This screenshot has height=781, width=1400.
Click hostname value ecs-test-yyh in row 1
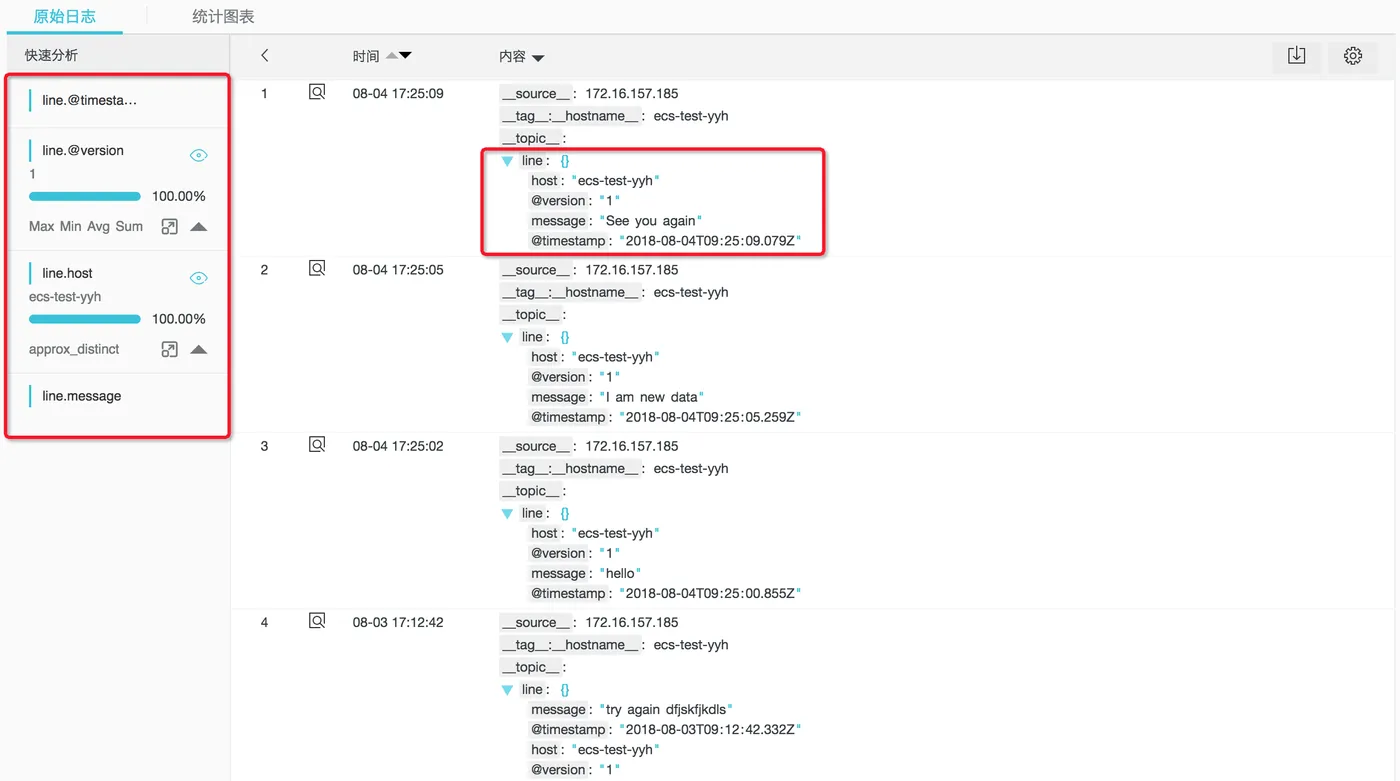pos(691,116)
